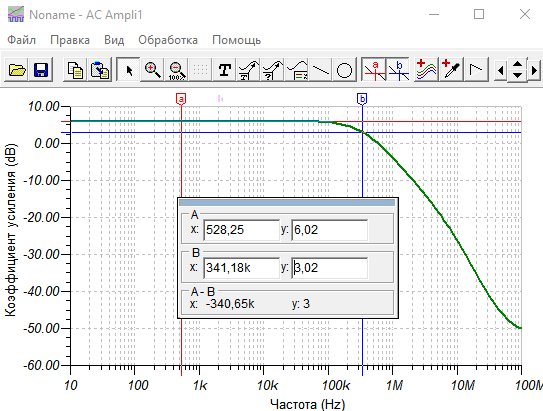Viewport: 543px width, 411px height.
Task: Select the line drawing tool
Action: tap(321, 70)
